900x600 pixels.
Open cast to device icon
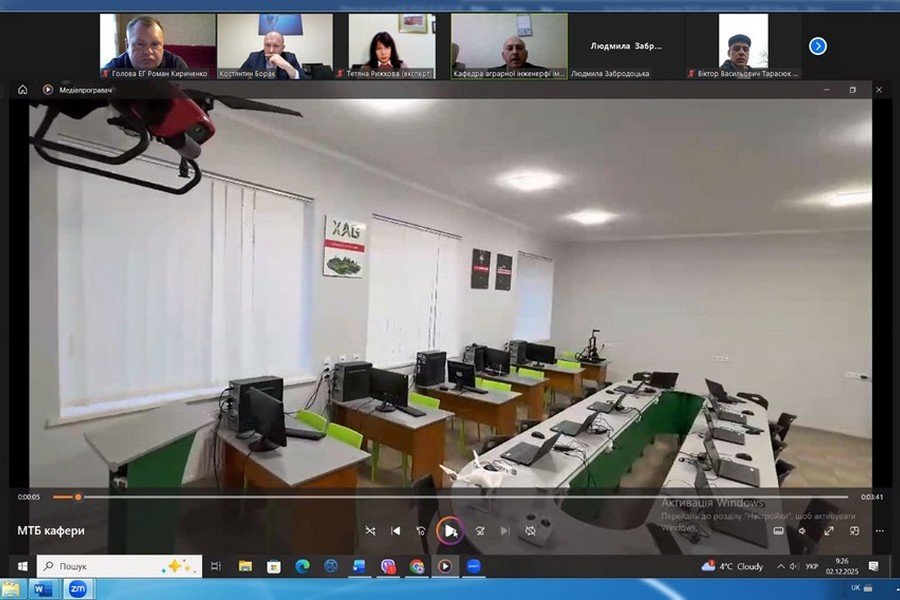pyautogui.click(x=854, y=531)
